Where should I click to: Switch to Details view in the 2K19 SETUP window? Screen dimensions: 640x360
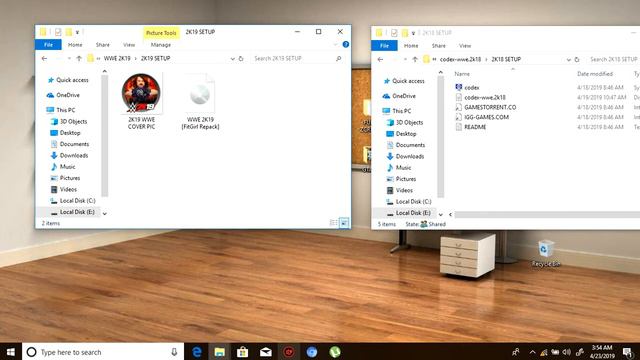(333, 222)
